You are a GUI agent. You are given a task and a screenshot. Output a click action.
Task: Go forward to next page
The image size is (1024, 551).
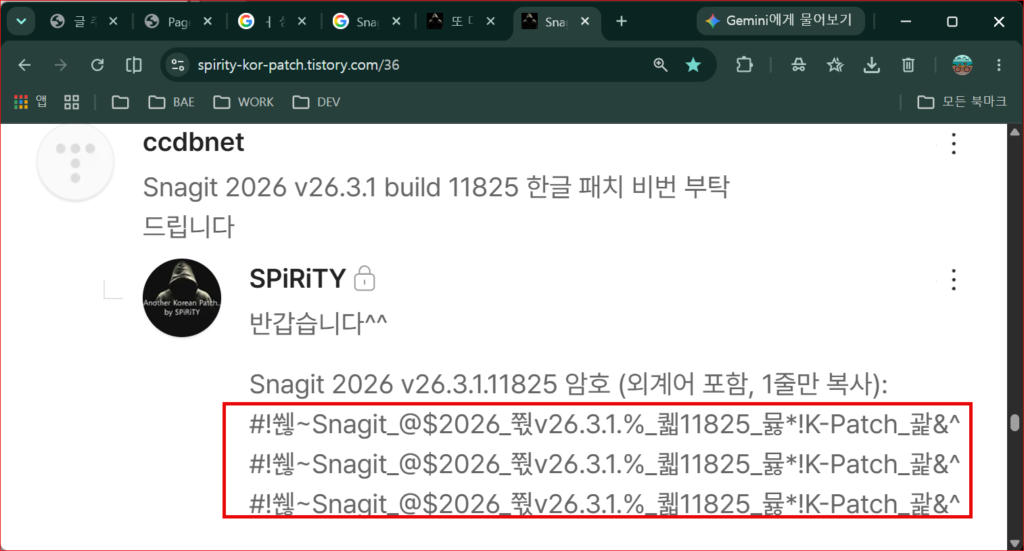pyautogui.click(x=61, y=65)
